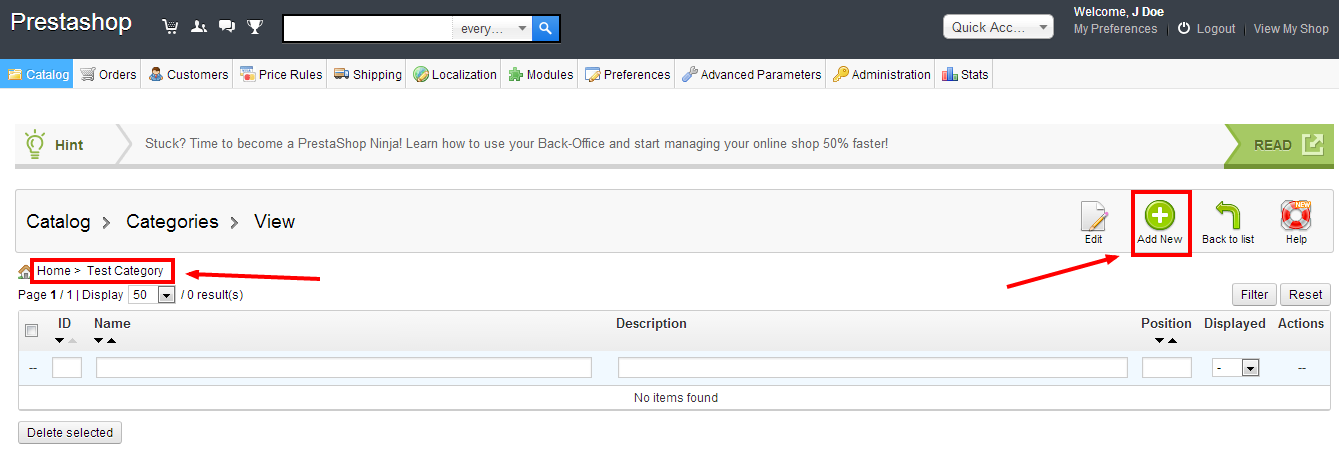Click the View My Shop link
Screen dimensions: 1339x452
1291,29
